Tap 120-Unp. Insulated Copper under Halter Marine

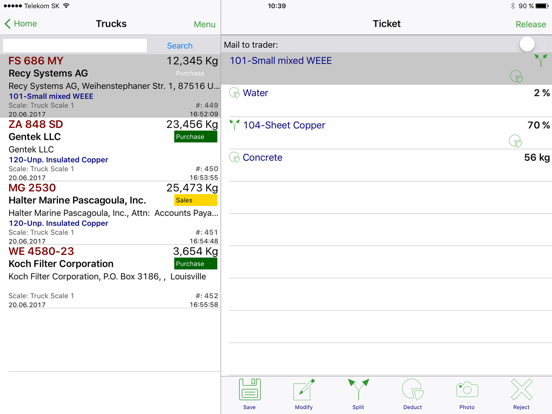pos(58,223)
